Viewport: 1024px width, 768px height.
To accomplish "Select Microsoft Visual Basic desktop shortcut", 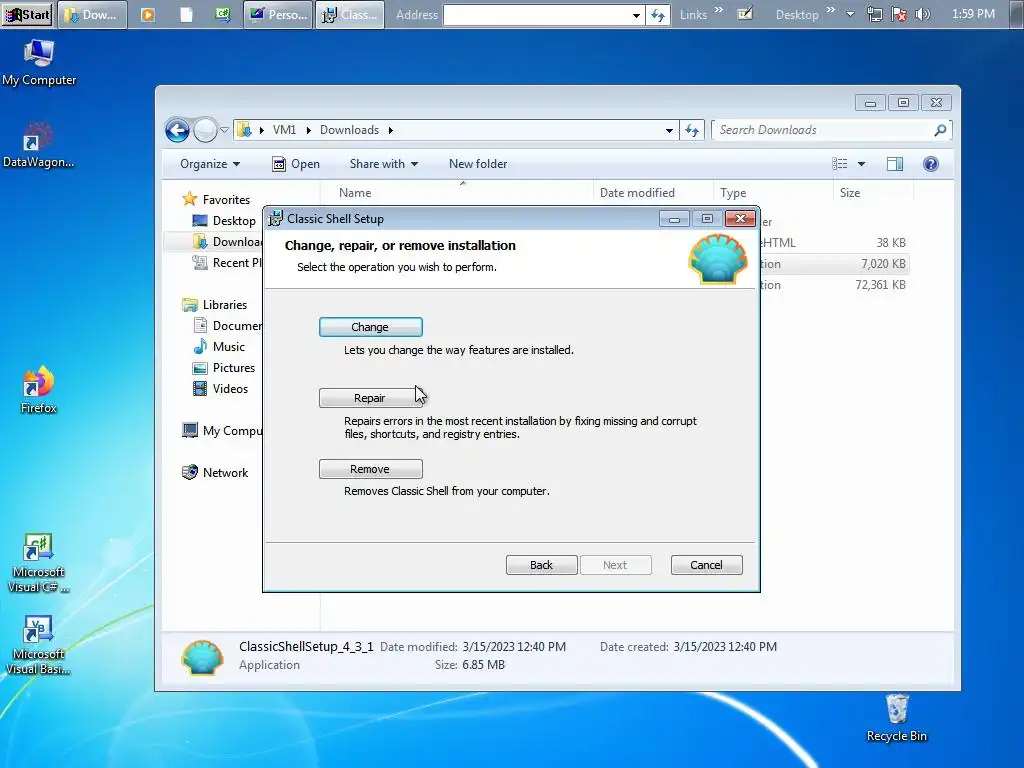I will [x=39, y=645].
